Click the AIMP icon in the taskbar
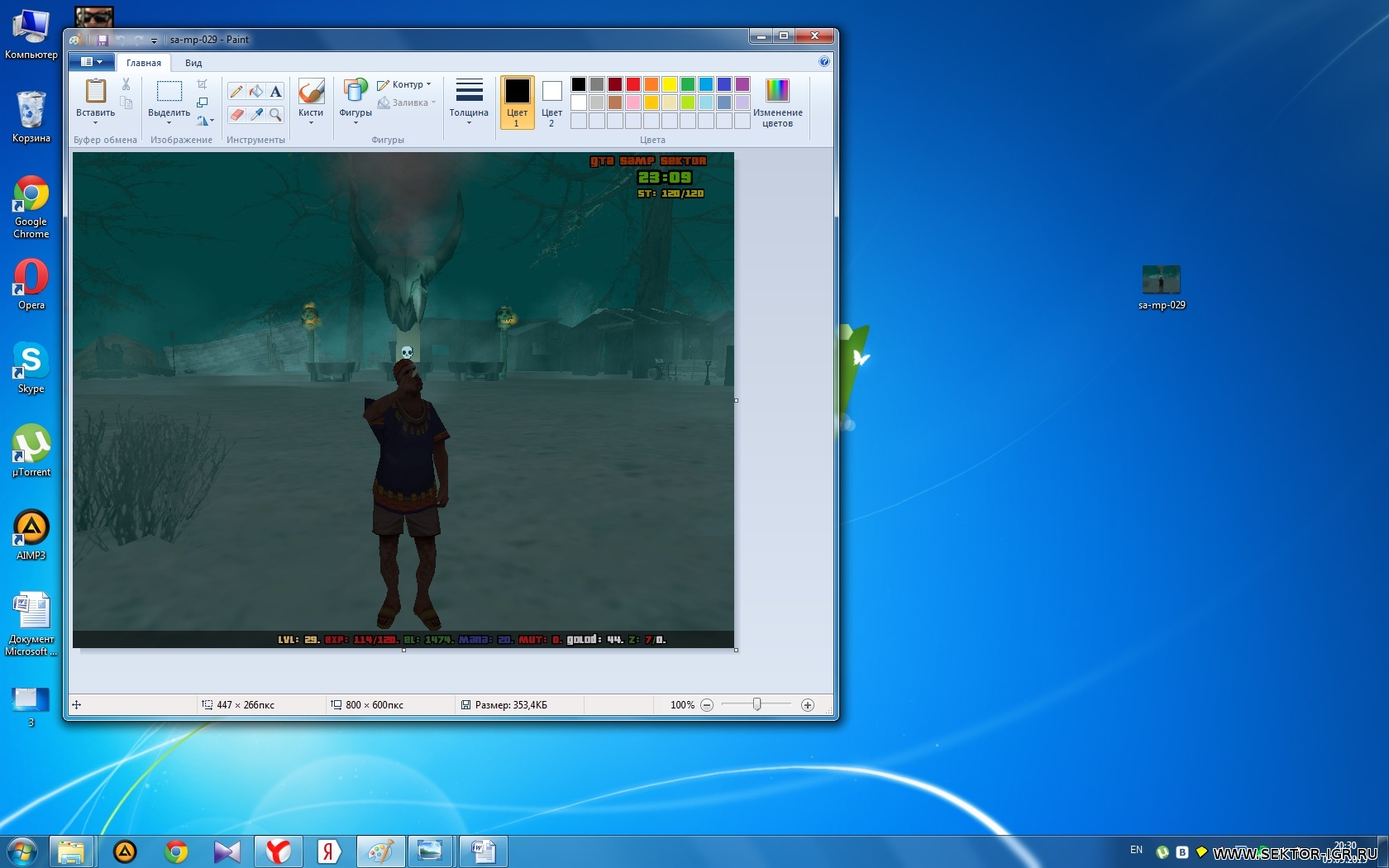Image resolution: width=1389 pixels, height=868 pixels. click(x=125, y=851)
